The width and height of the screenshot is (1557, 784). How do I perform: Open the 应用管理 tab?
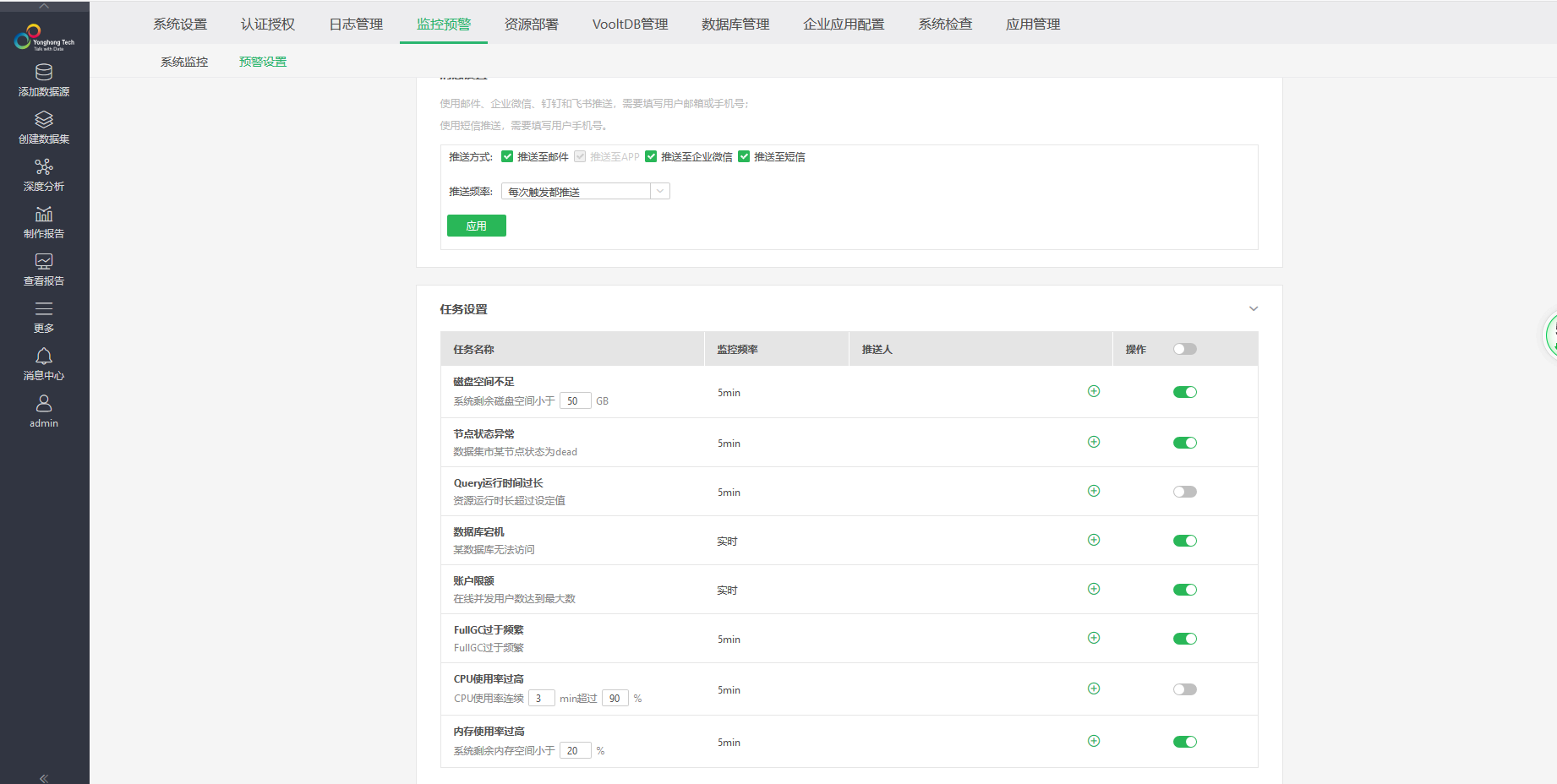[1033, 24]
